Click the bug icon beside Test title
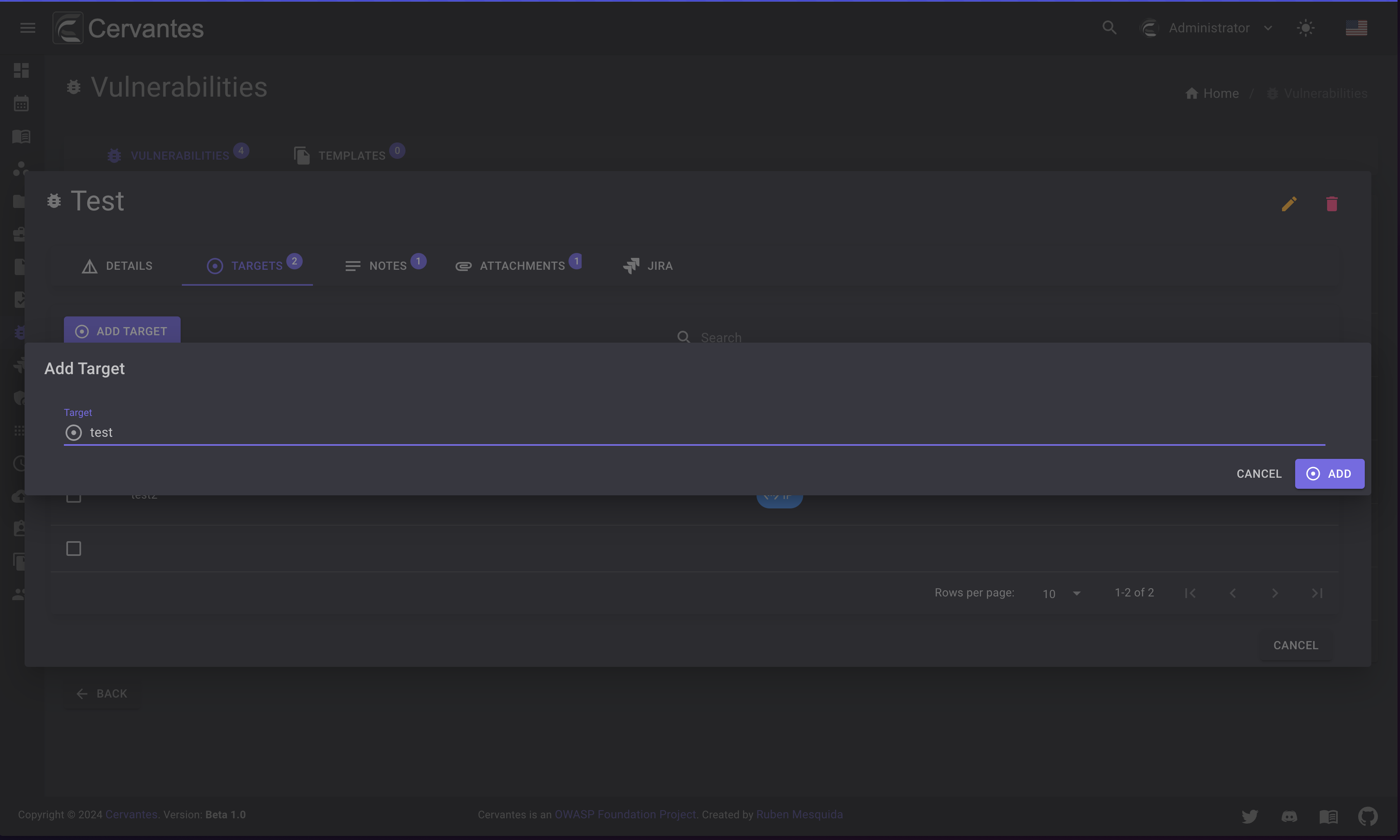1400x840 pixels. [x=54, y=201]
